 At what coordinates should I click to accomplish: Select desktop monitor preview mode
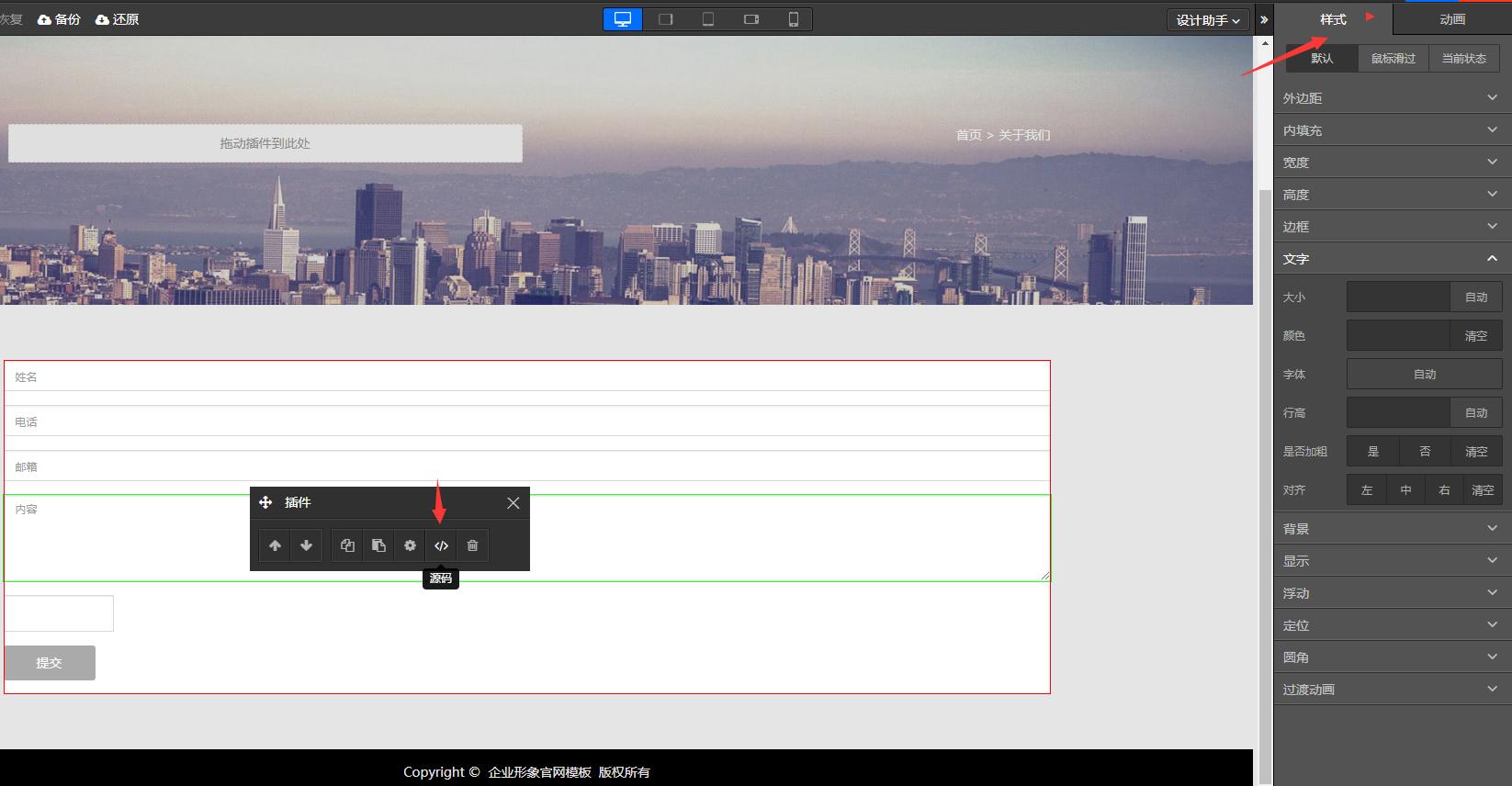coord(623,19)
